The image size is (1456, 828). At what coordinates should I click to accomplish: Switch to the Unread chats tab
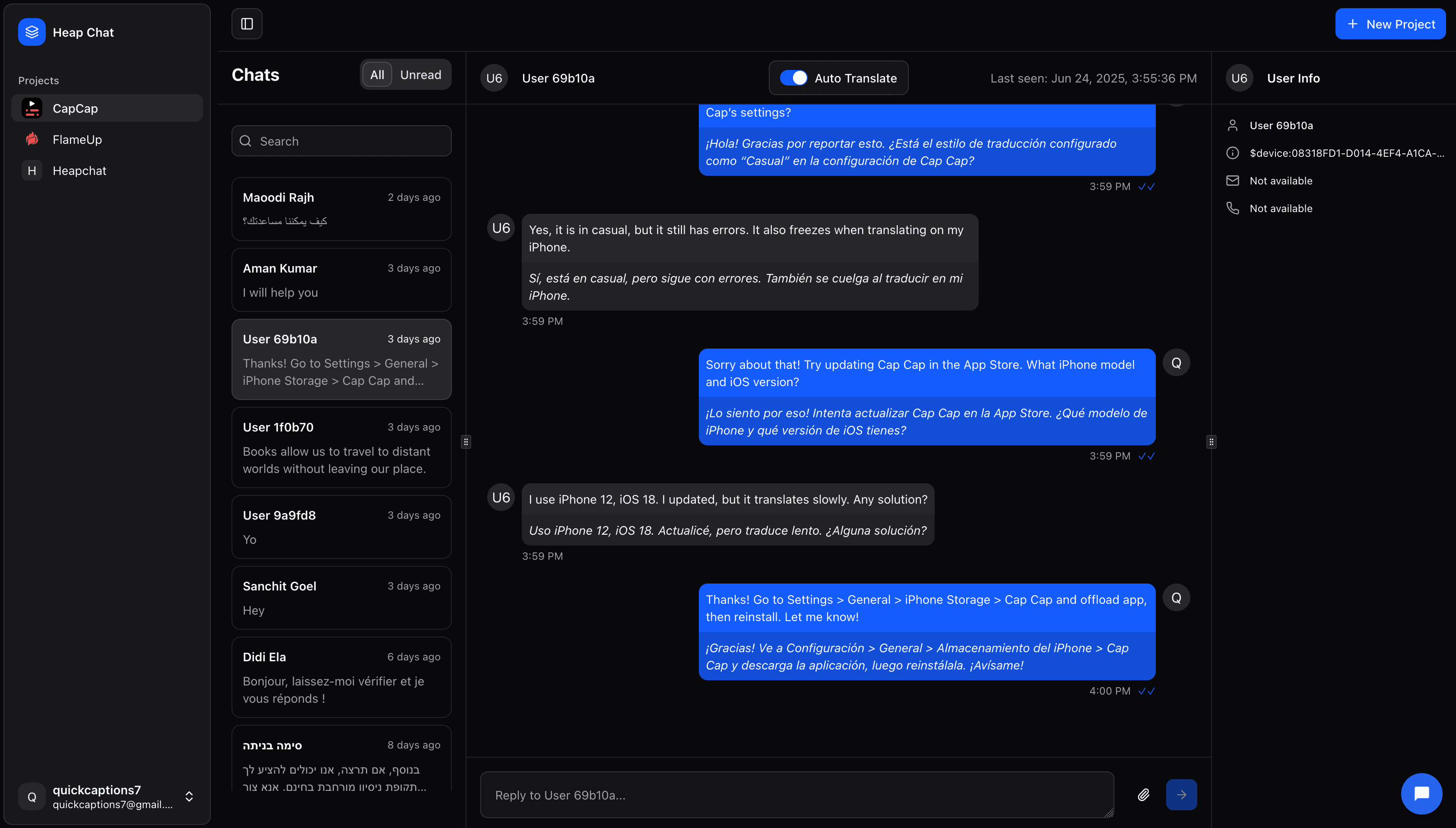421,74
